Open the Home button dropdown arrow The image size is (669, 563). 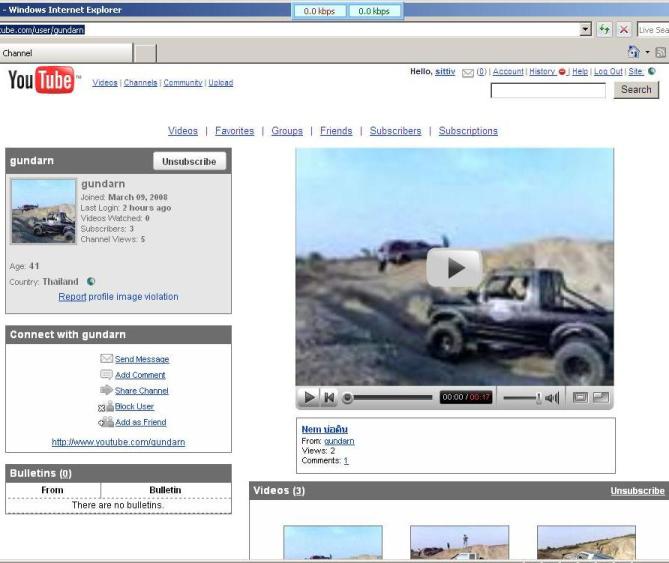click(x=647, y=52)
